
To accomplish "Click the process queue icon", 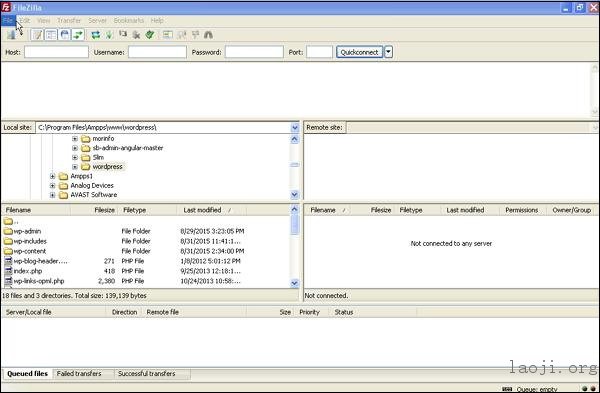I will (109, 35).
